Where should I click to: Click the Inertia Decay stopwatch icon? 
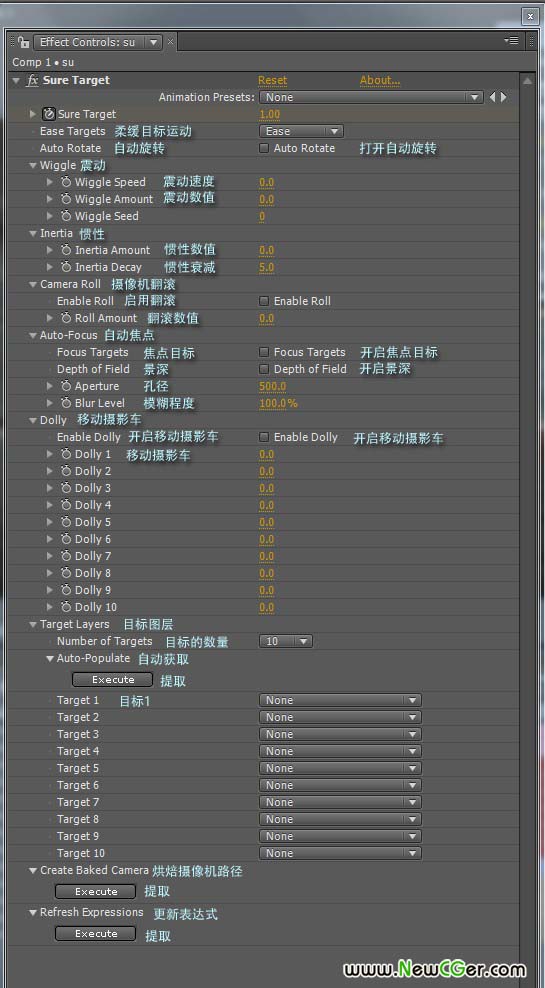tap(66, 267)
